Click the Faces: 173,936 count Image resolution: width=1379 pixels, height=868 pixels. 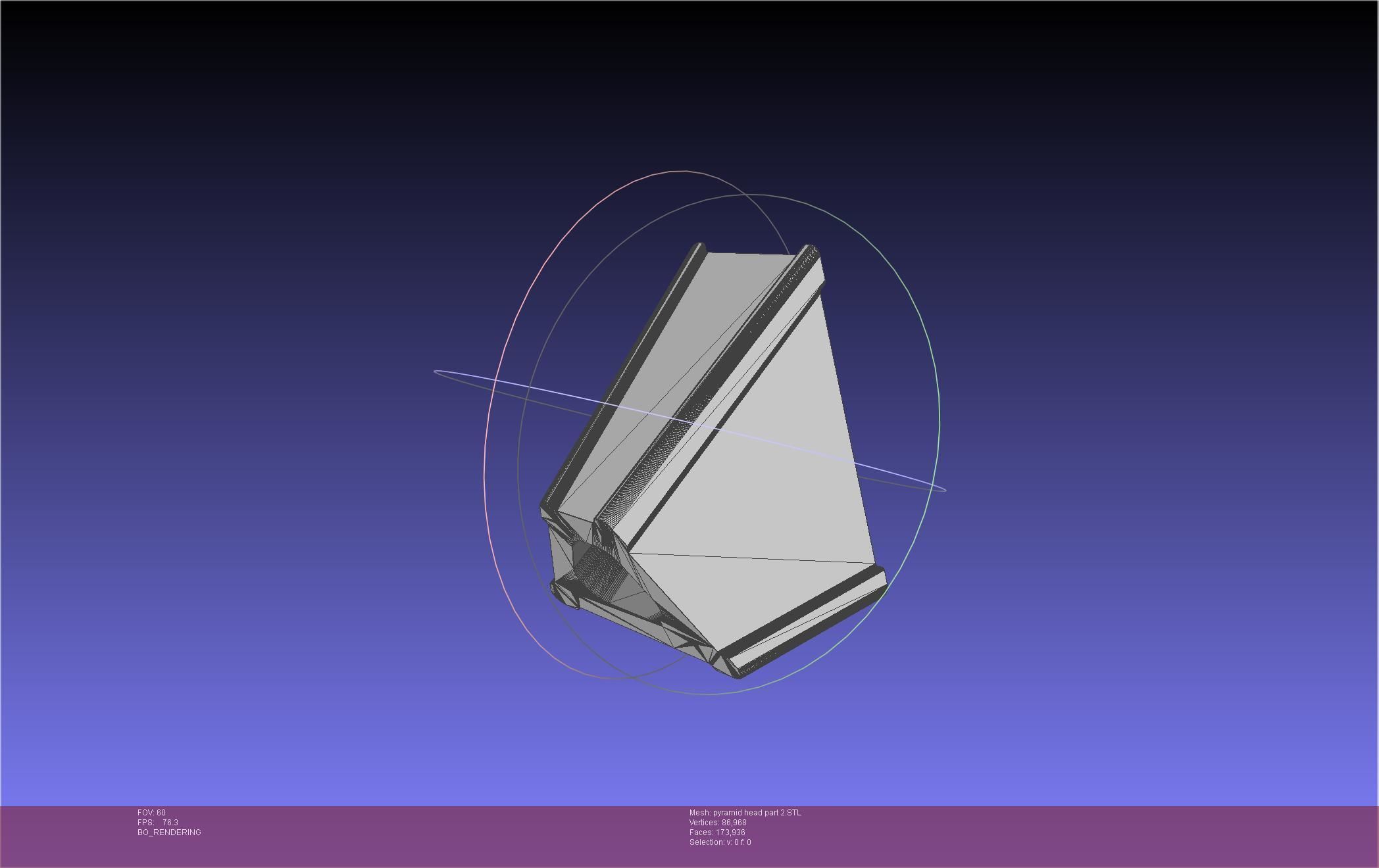tap(717, 832)
